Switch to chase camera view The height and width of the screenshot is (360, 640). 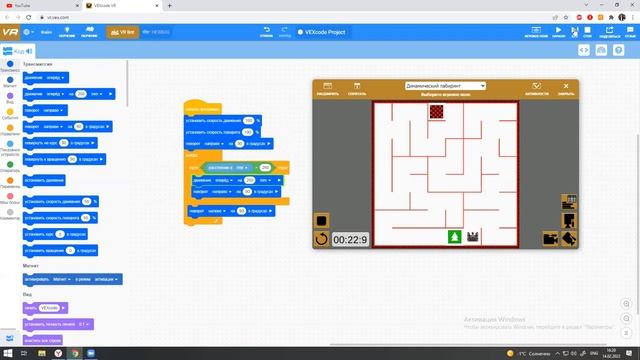click(x=551, y=239)
